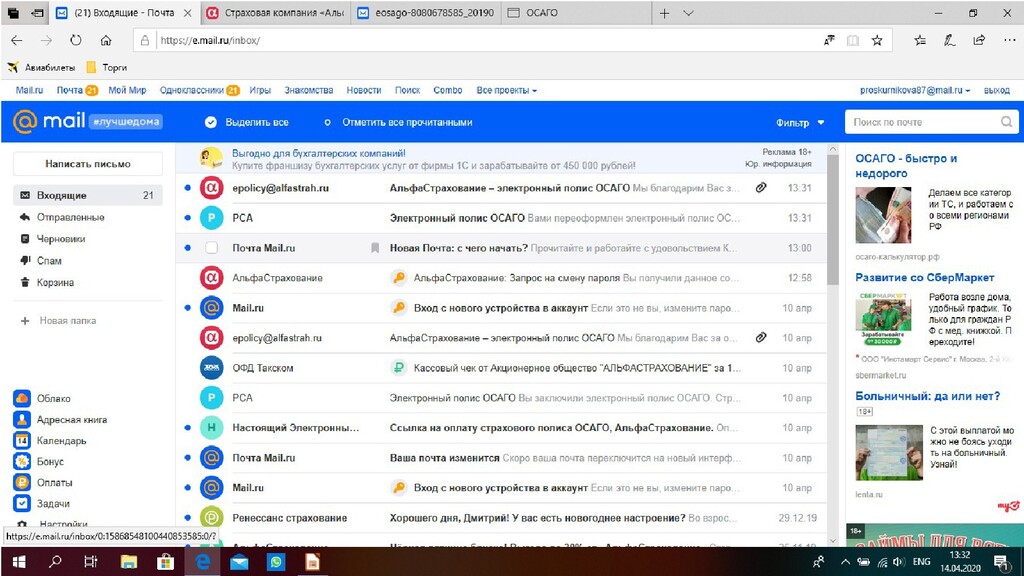
Task: Open Входящие folder
Action: click(x=88, y=195)
